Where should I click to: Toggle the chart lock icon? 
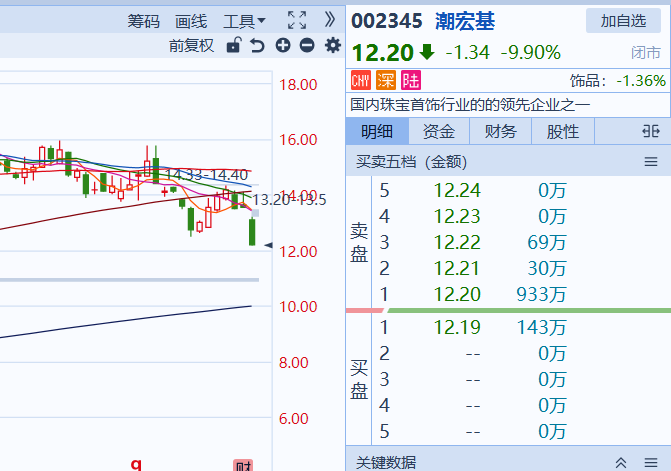click(233, 45)
